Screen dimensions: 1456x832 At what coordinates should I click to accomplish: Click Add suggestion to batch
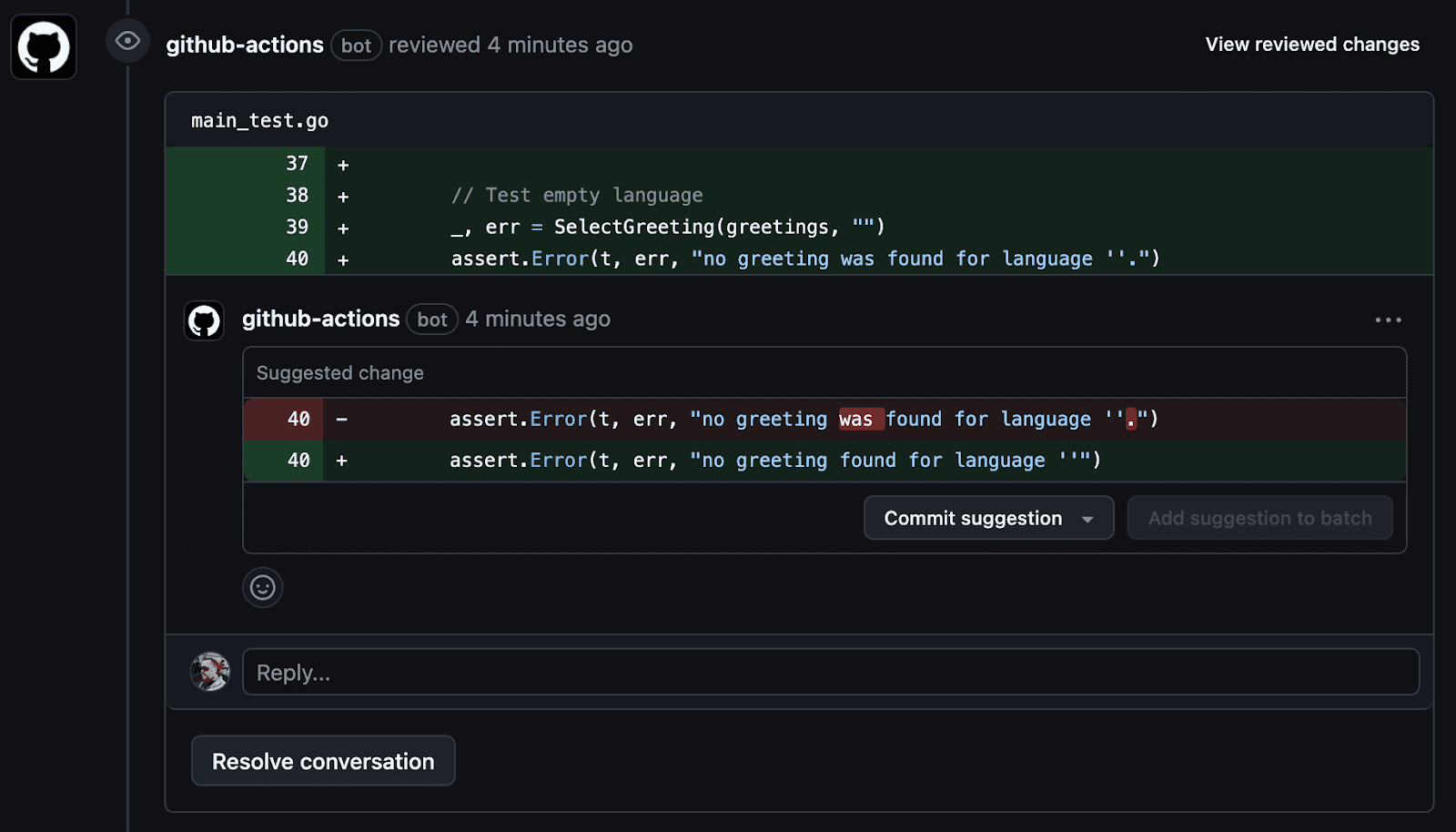point(1259,519)
